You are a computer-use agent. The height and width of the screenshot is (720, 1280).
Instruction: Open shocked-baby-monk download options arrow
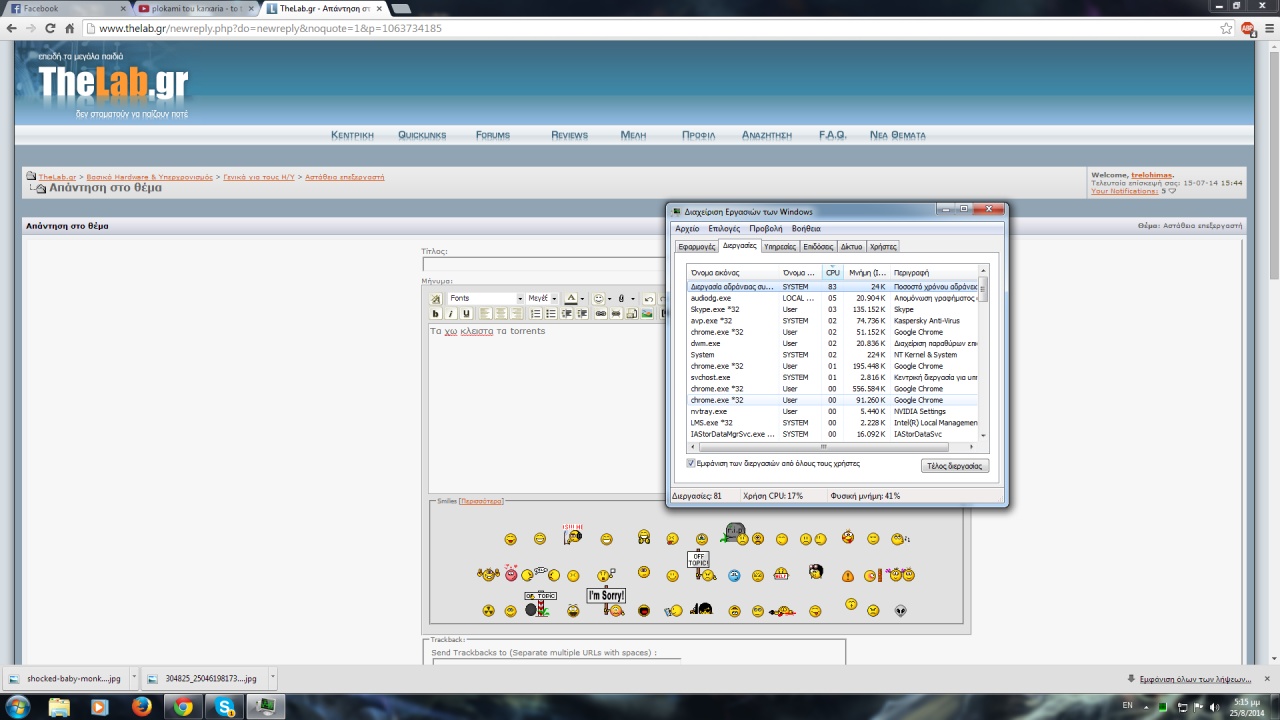point(132,678)
